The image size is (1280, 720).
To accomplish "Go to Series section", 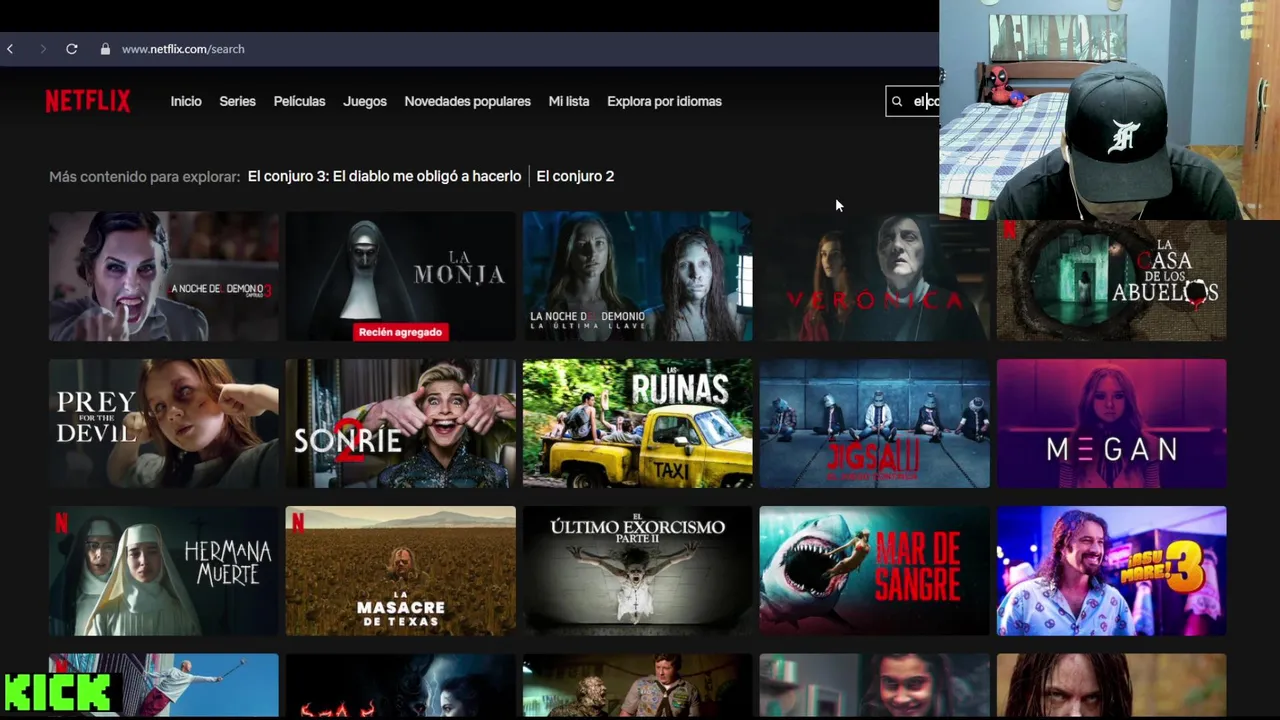I will (238, 101).
